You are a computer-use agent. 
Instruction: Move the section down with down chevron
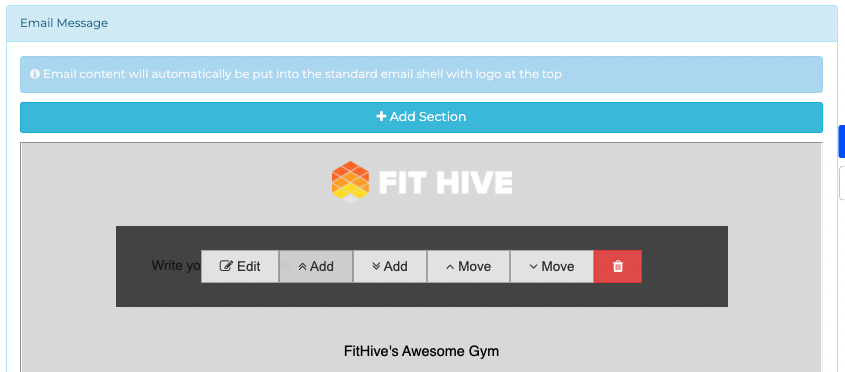(552, 266)
